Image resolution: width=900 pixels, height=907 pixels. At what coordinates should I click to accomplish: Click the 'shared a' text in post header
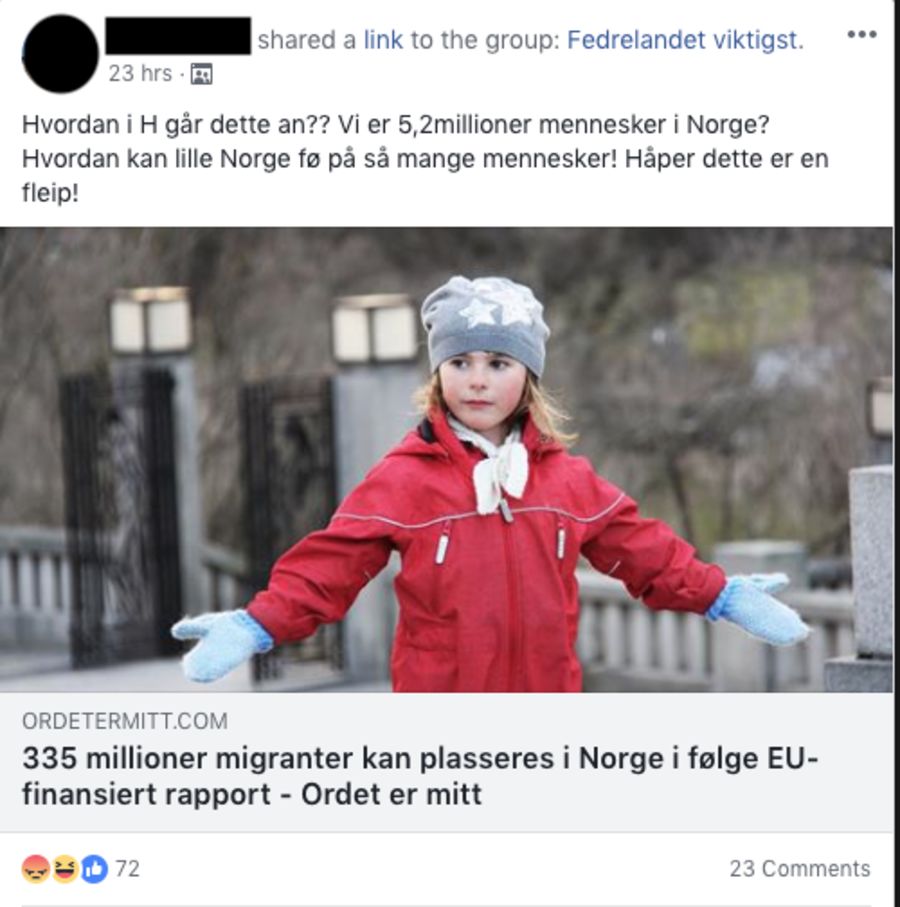click(307, 40)
